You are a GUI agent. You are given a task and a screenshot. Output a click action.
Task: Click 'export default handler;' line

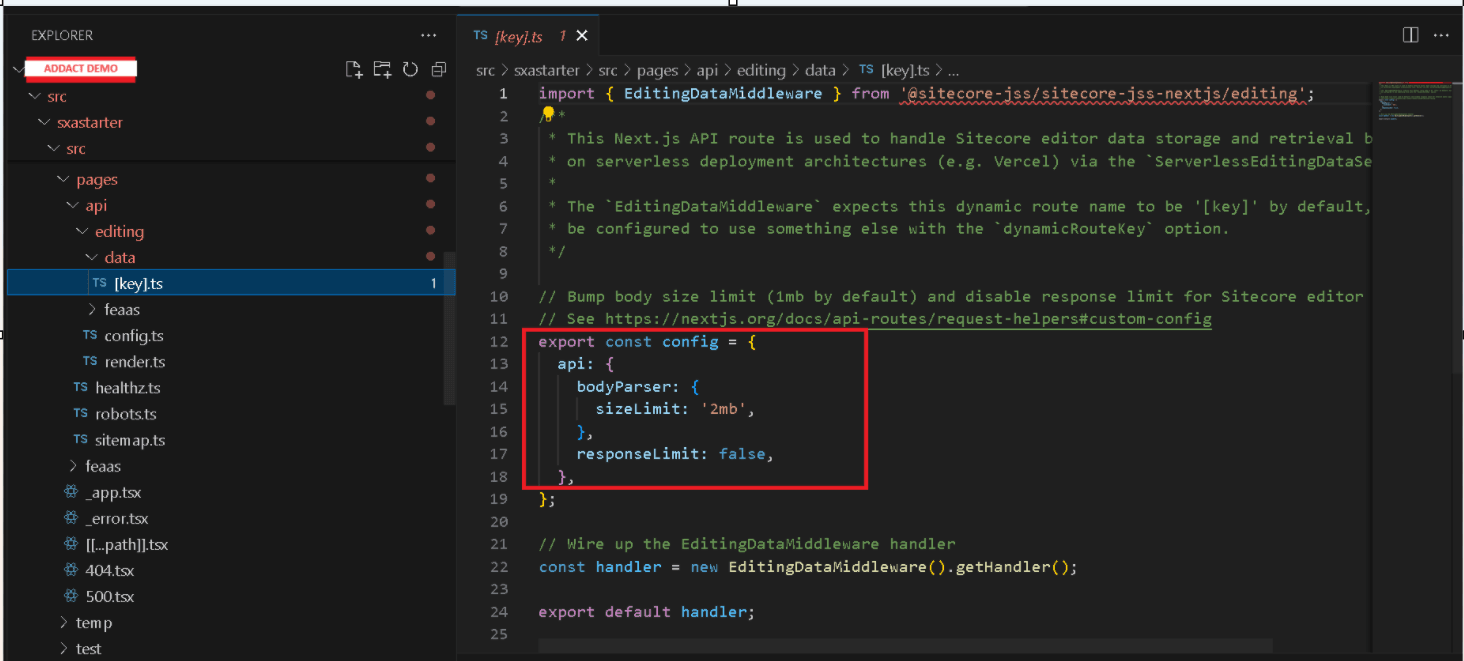coord(646,612)
